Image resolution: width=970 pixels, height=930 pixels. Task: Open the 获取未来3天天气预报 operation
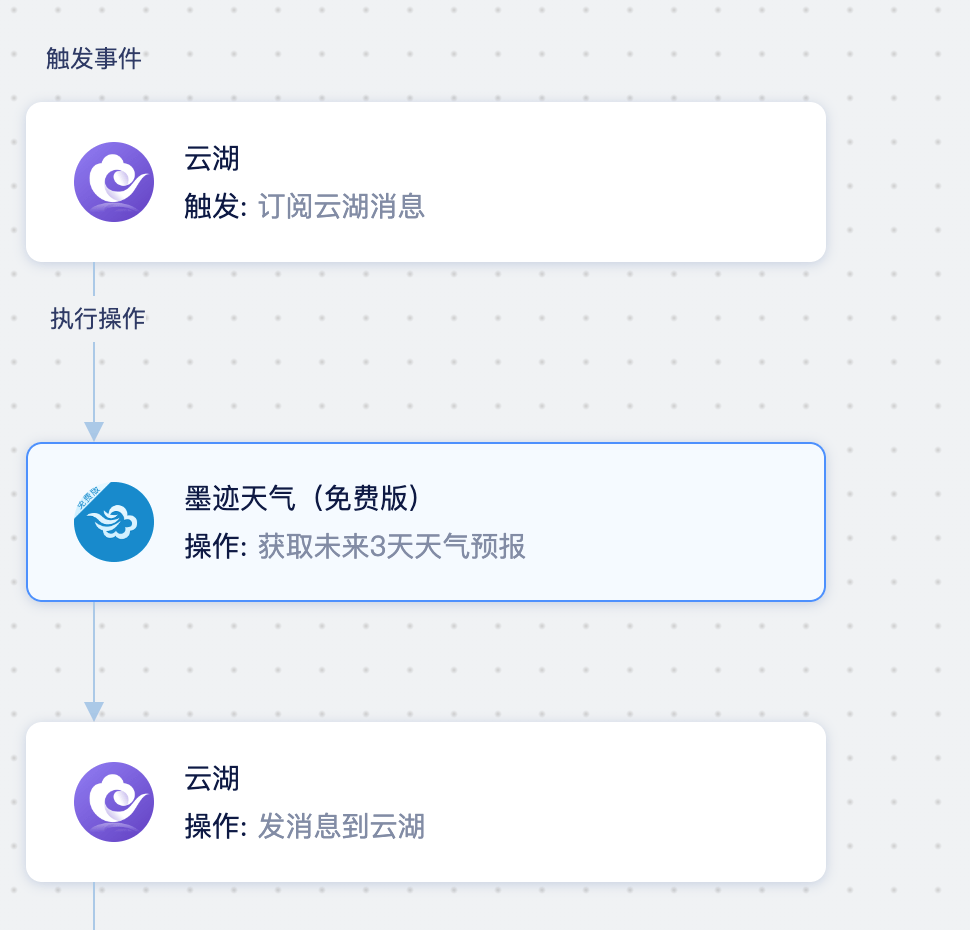[x=392, y=546]
